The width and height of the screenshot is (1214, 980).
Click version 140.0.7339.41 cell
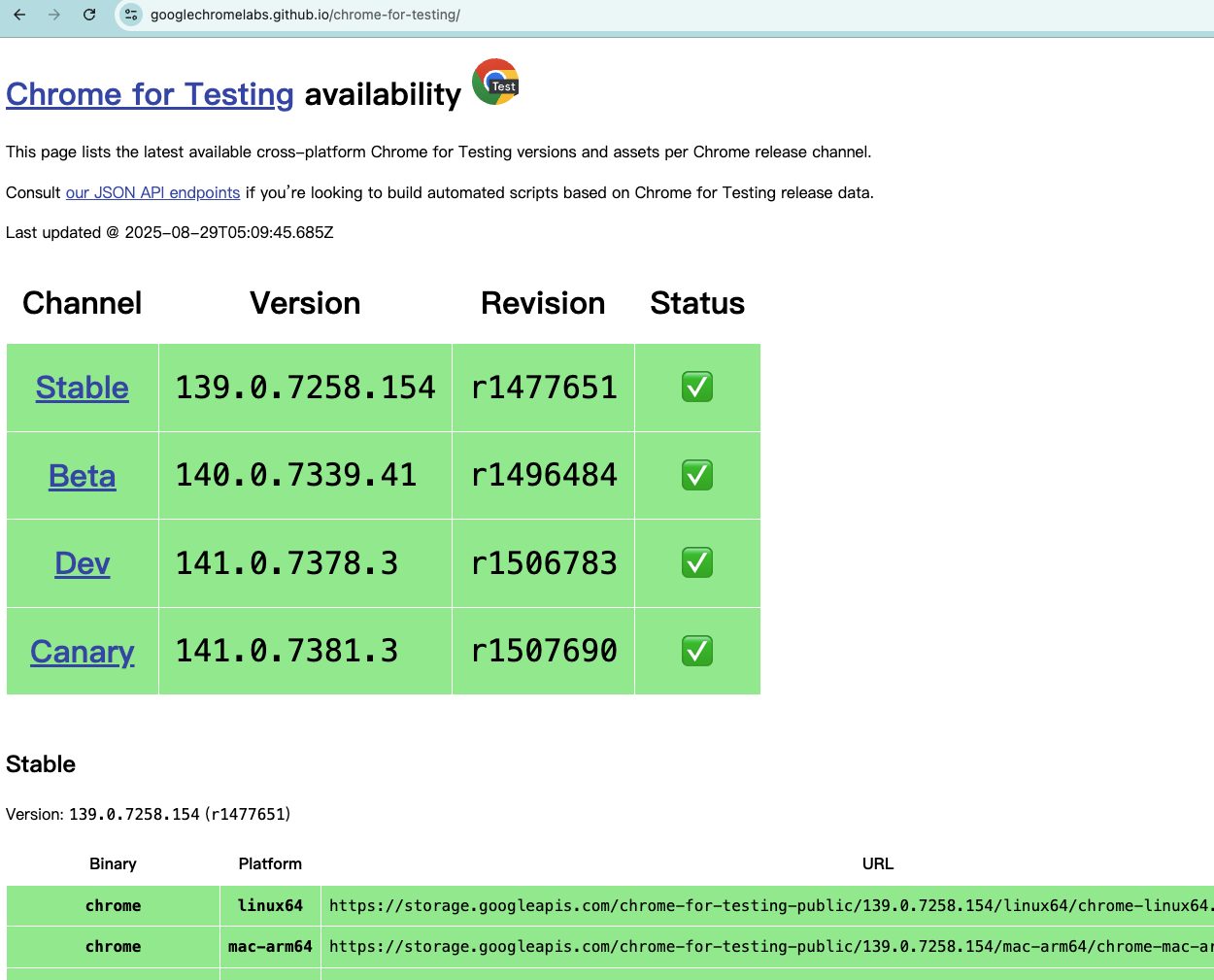click(x=305, y=475)
